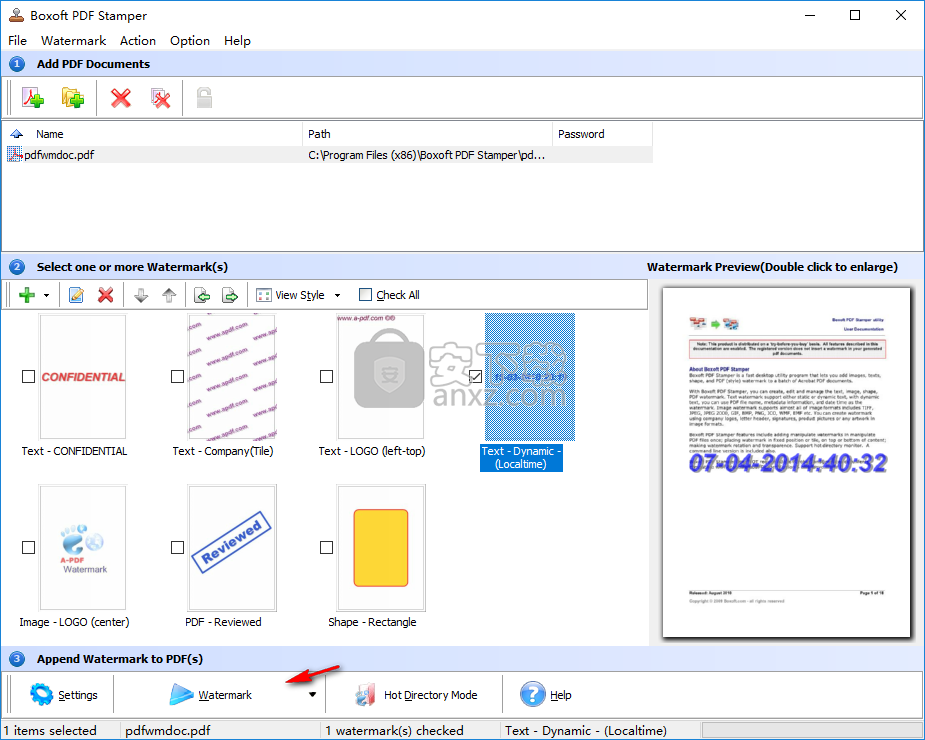
Task: Click the Add folder of PDFs icon
Action: click(x=73, y=98)
